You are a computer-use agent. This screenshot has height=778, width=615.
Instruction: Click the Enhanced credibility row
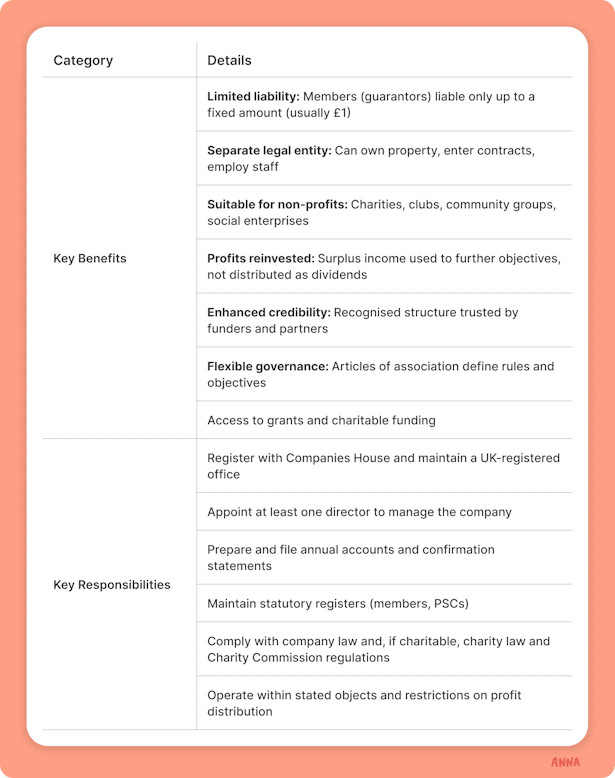point(384,321)
